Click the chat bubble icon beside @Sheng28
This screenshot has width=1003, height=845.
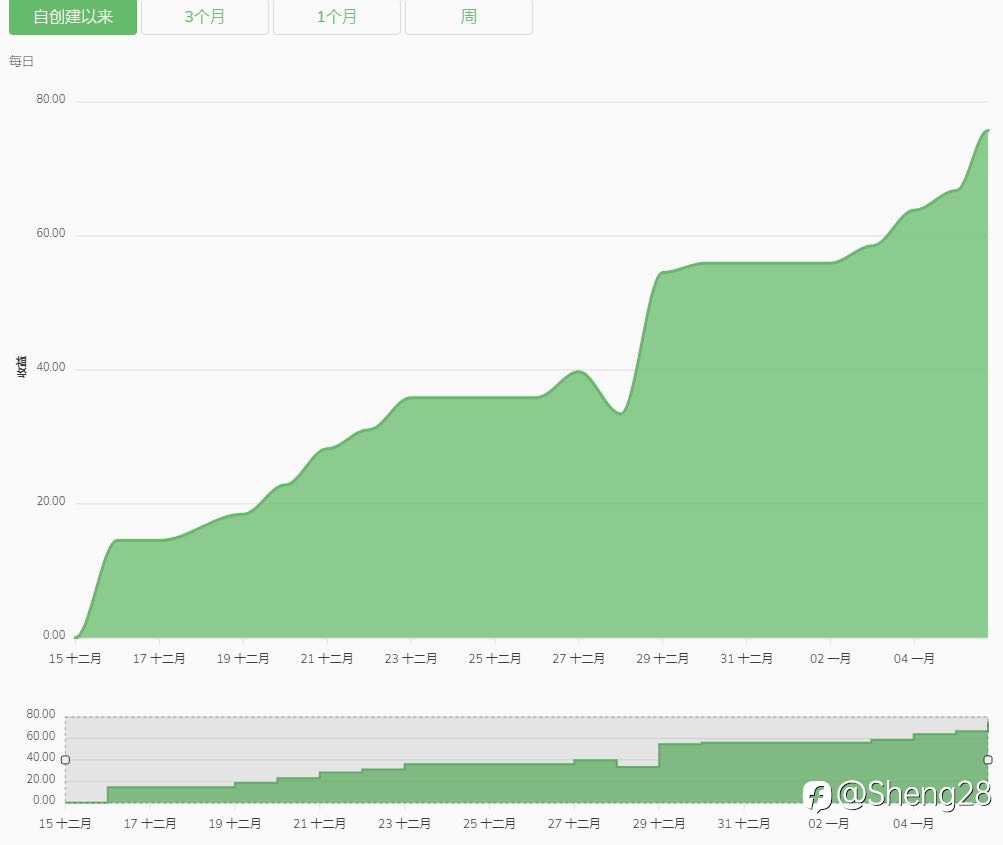click(817, 796)
